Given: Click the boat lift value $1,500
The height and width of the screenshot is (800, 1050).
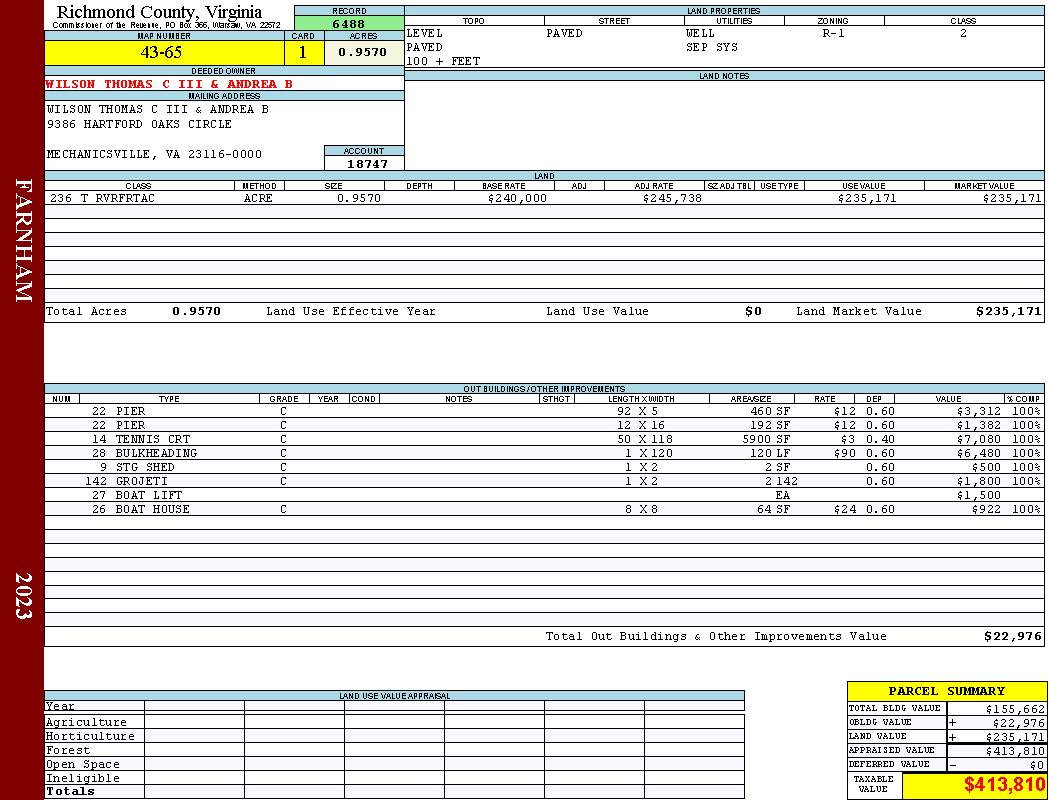Looking at the screenshot, I should [978, 495].
